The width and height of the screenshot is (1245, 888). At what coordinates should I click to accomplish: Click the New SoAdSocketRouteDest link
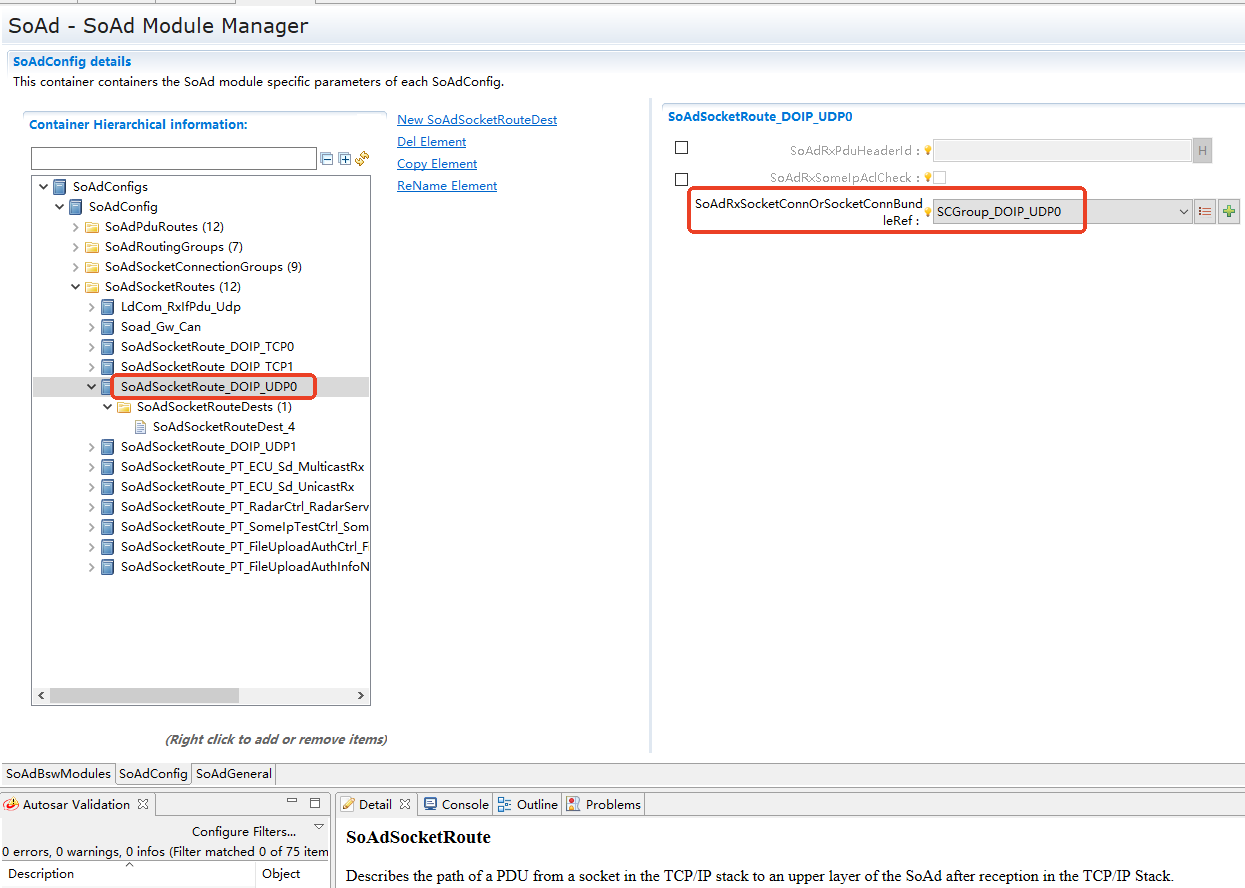477,120
